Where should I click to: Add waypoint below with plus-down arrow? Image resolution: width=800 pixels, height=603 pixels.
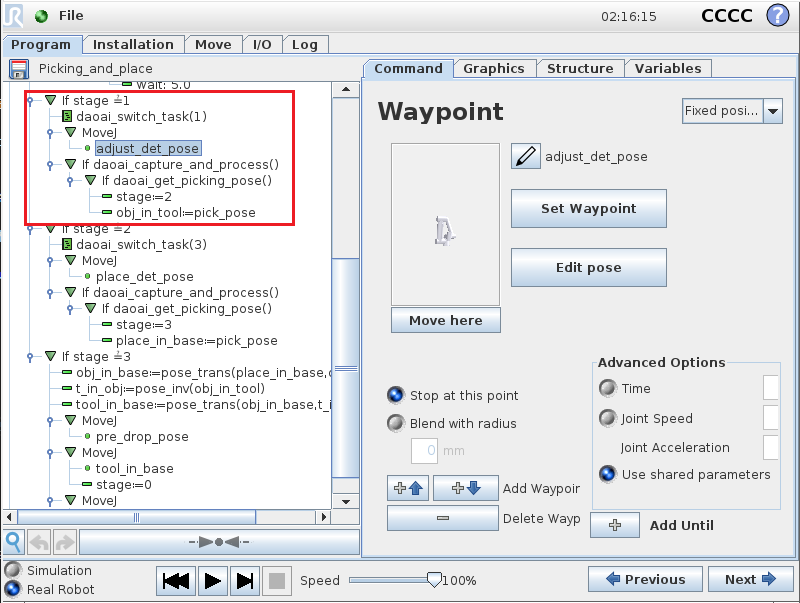[466, 488]
